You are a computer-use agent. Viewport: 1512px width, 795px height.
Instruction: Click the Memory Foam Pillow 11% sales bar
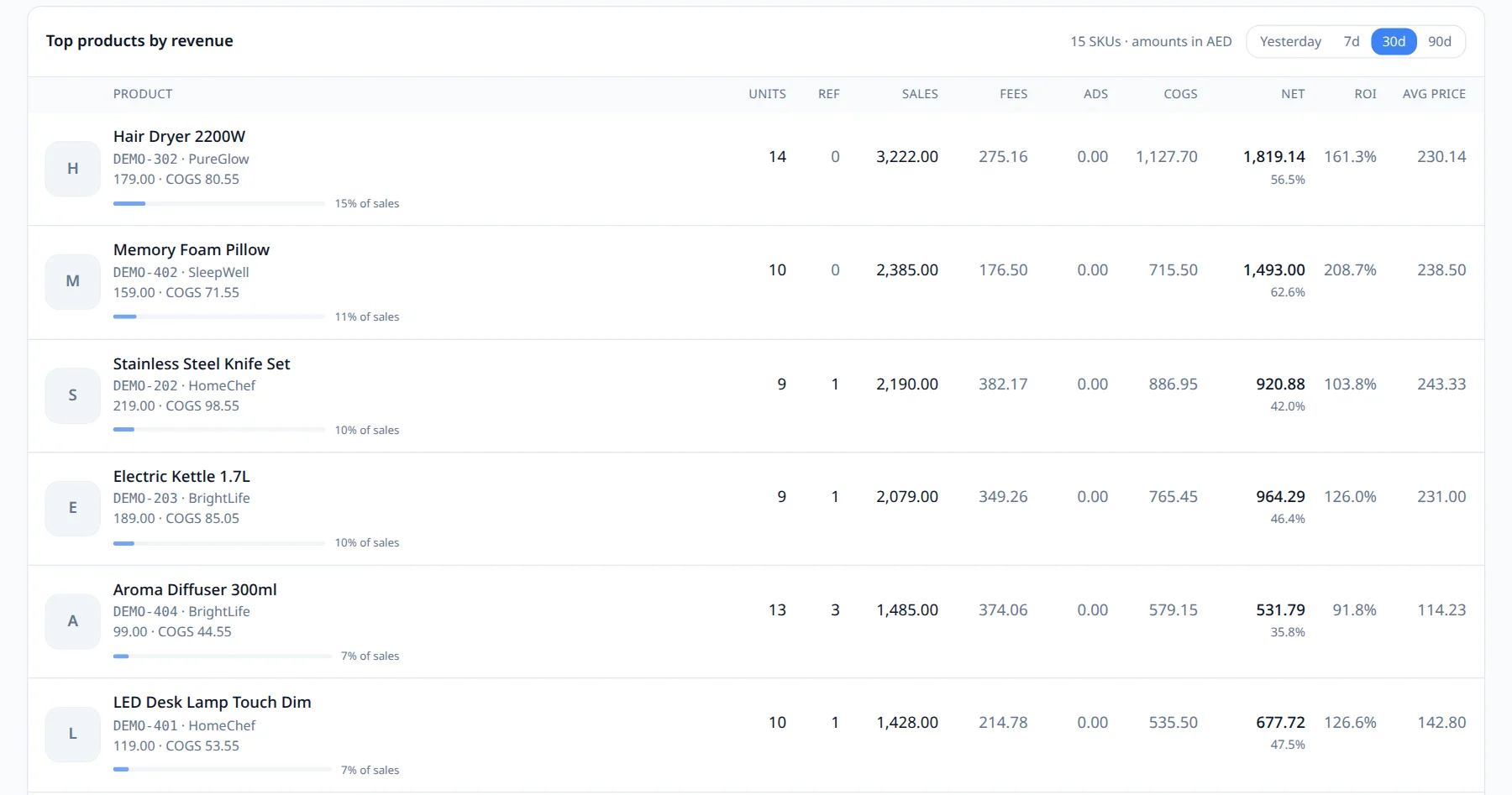[219, 316]
